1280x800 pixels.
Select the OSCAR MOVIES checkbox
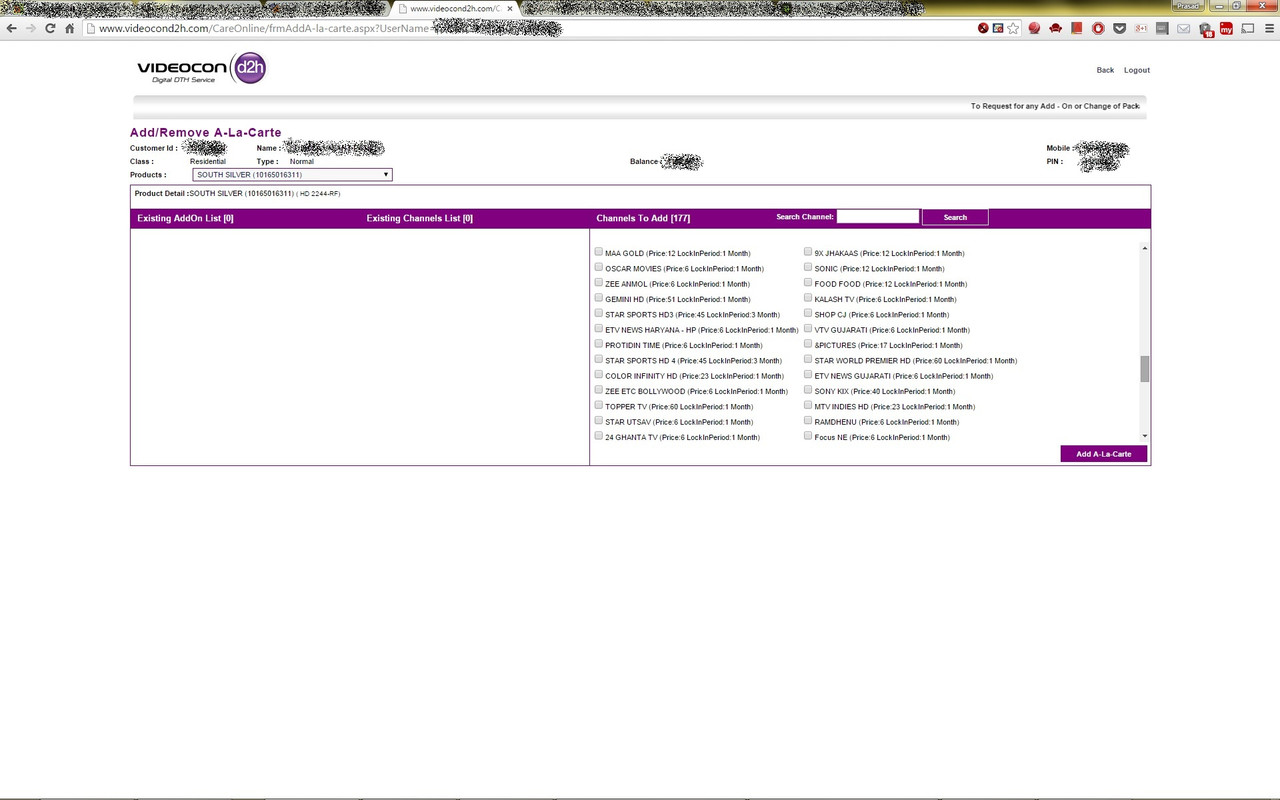(x=599, y=267)
